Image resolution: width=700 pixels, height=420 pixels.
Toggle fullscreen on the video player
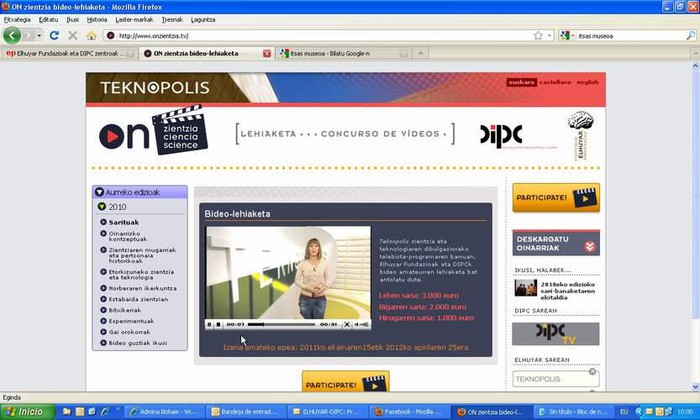pos(347,324)
